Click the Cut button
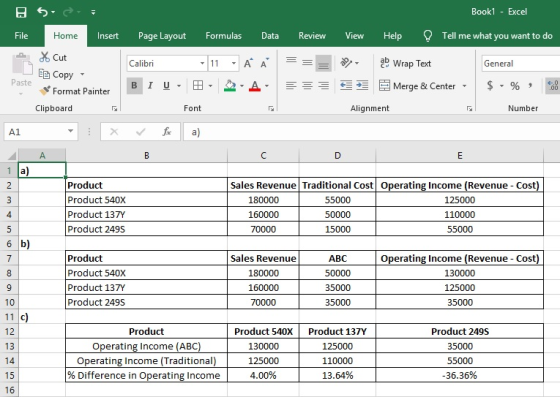Viewport: 560px width, 397px height. (53, 57)
